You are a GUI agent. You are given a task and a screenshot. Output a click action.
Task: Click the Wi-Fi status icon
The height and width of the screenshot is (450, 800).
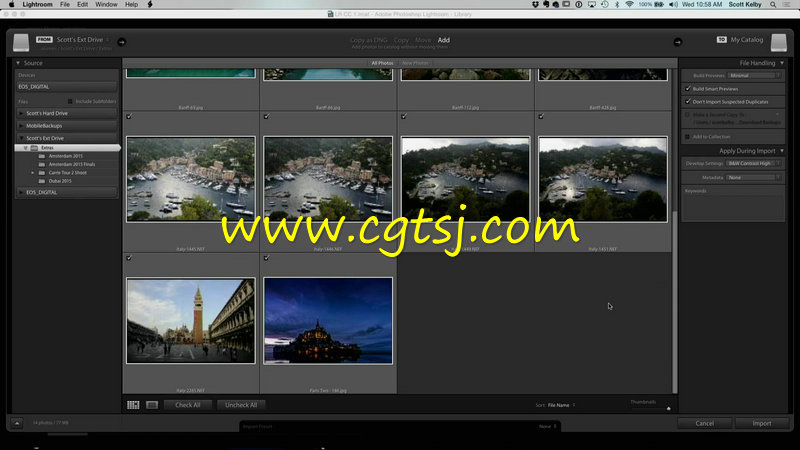click(x=630, y=4)
